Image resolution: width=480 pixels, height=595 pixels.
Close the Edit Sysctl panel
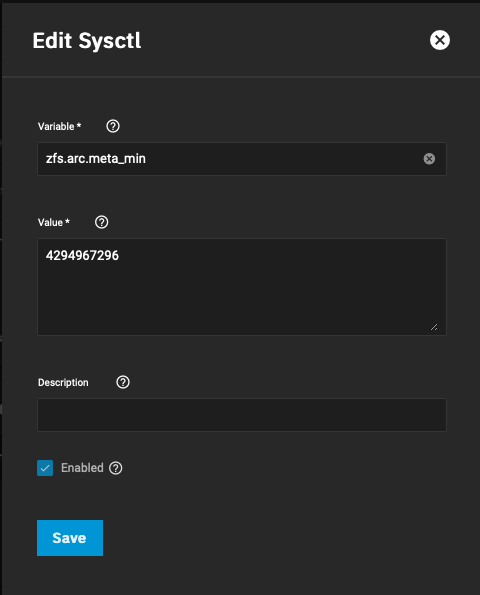coord(440,40)
